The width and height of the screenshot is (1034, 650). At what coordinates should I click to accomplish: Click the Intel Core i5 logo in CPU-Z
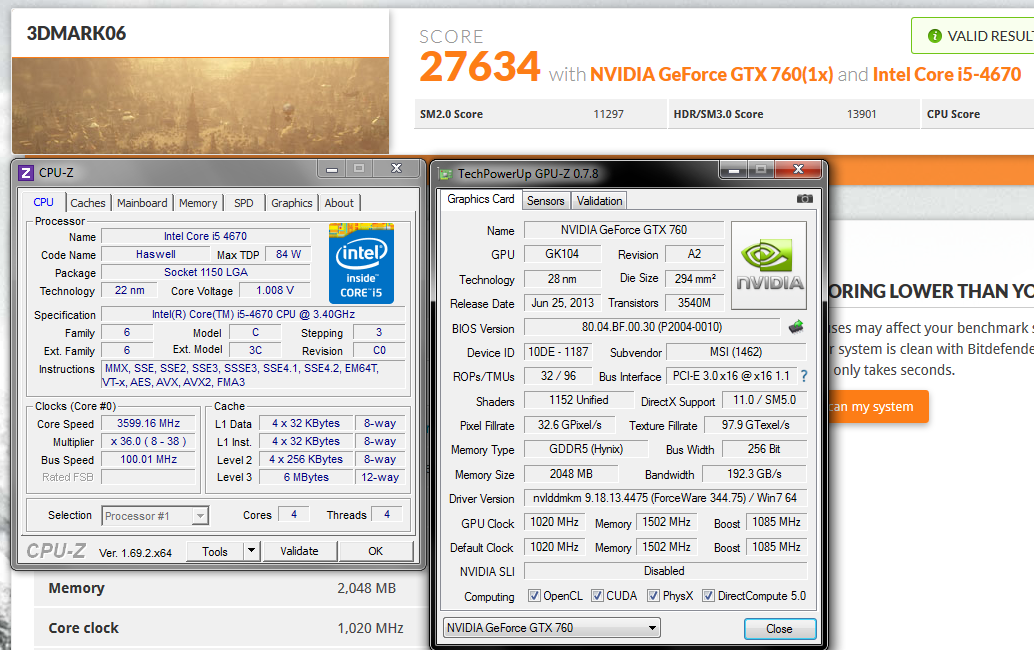click(361, 264)
